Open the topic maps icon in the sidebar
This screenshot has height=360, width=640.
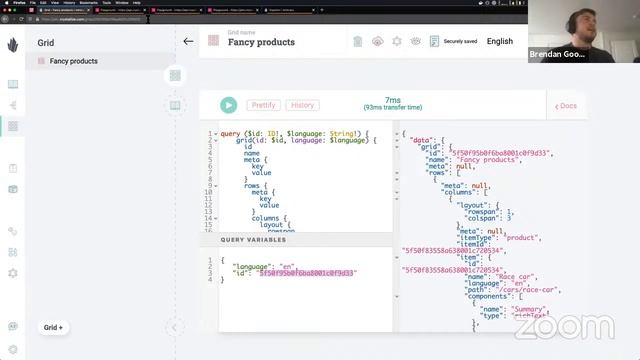click(x=13, y=105)
